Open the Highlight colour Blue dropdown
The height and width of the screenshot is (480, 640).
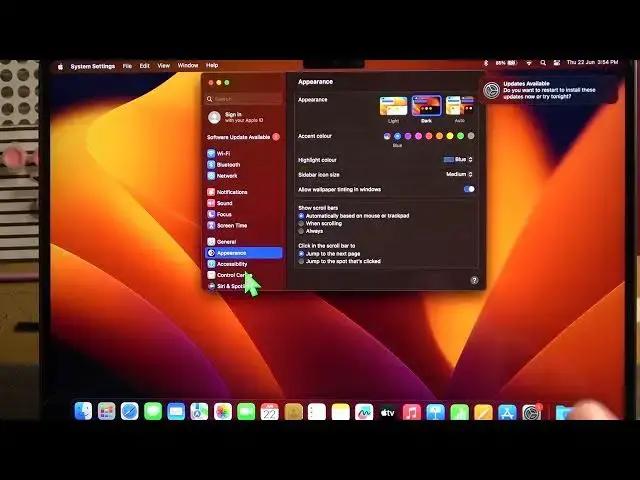click(458, 160)
